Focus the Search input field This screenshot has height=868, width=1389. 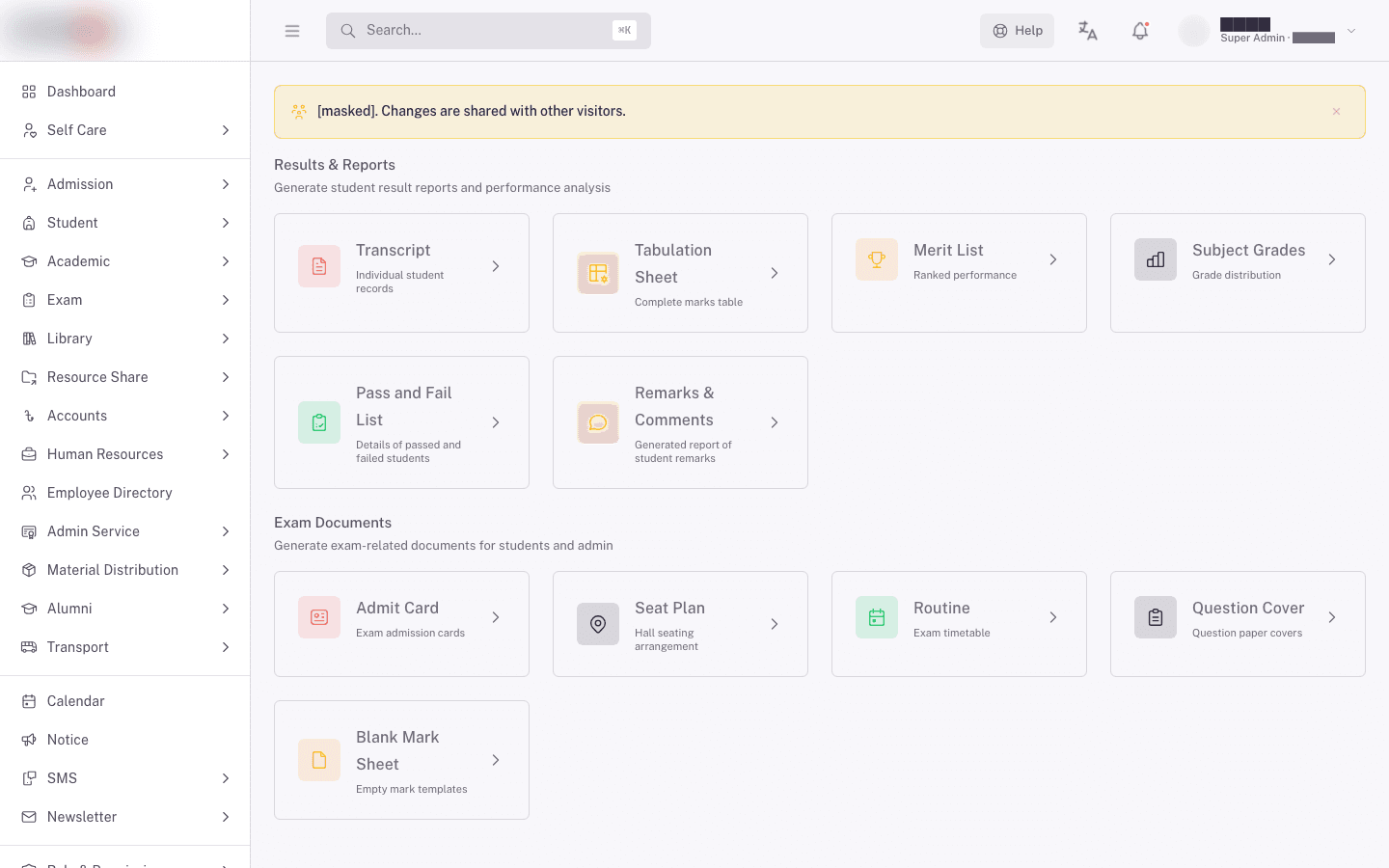tap(488, 31)
